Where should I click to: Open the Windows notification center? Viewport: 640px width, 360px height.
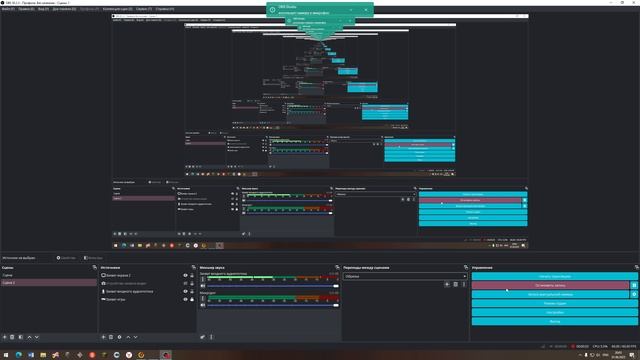(x=632, y=355)
